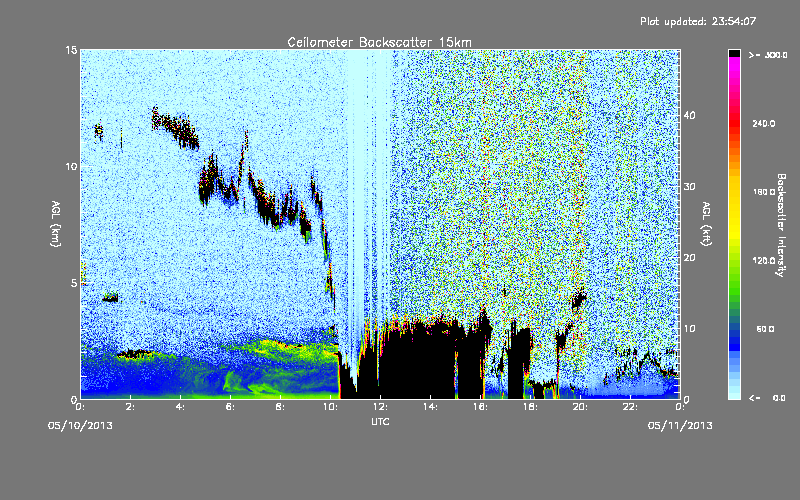Click the '16:' hour tick label
Viewport: 800px width, 500px height.
[x=481, y=407]
